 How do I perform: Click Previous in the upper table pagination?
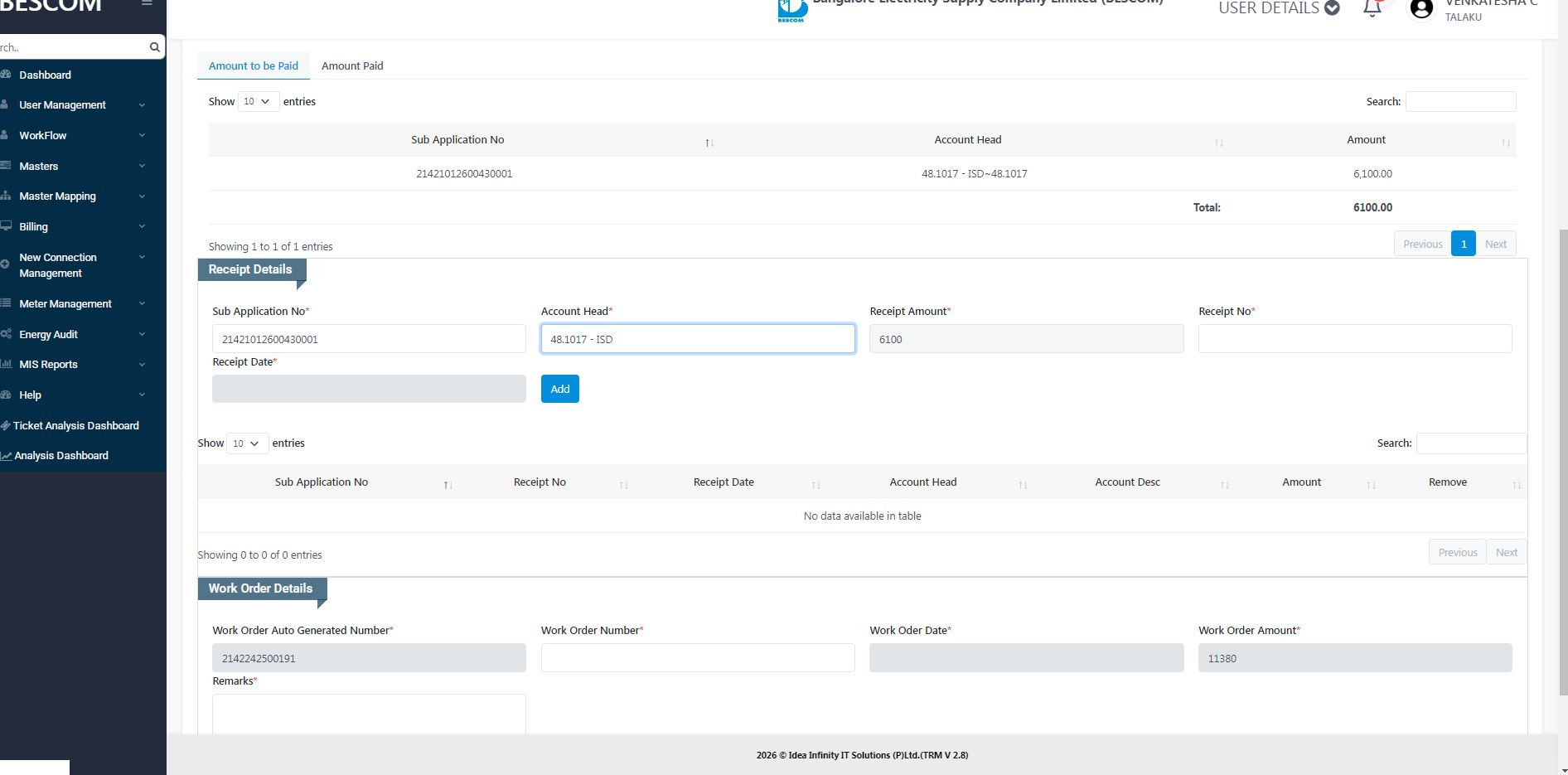pos(1423,244)
